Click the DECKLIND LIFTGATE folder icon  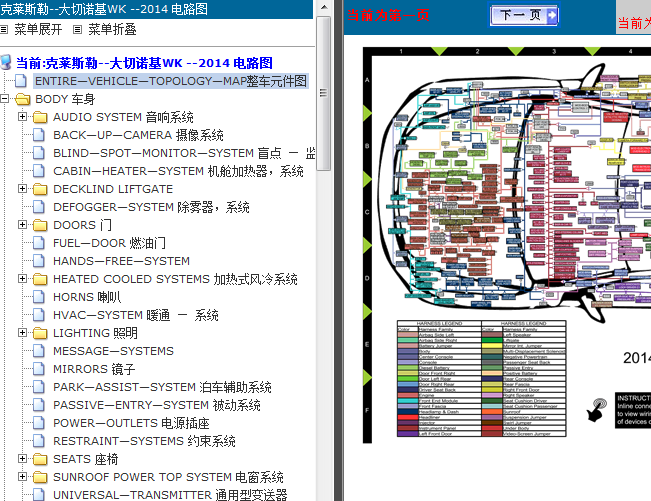(x=40, y=189)
